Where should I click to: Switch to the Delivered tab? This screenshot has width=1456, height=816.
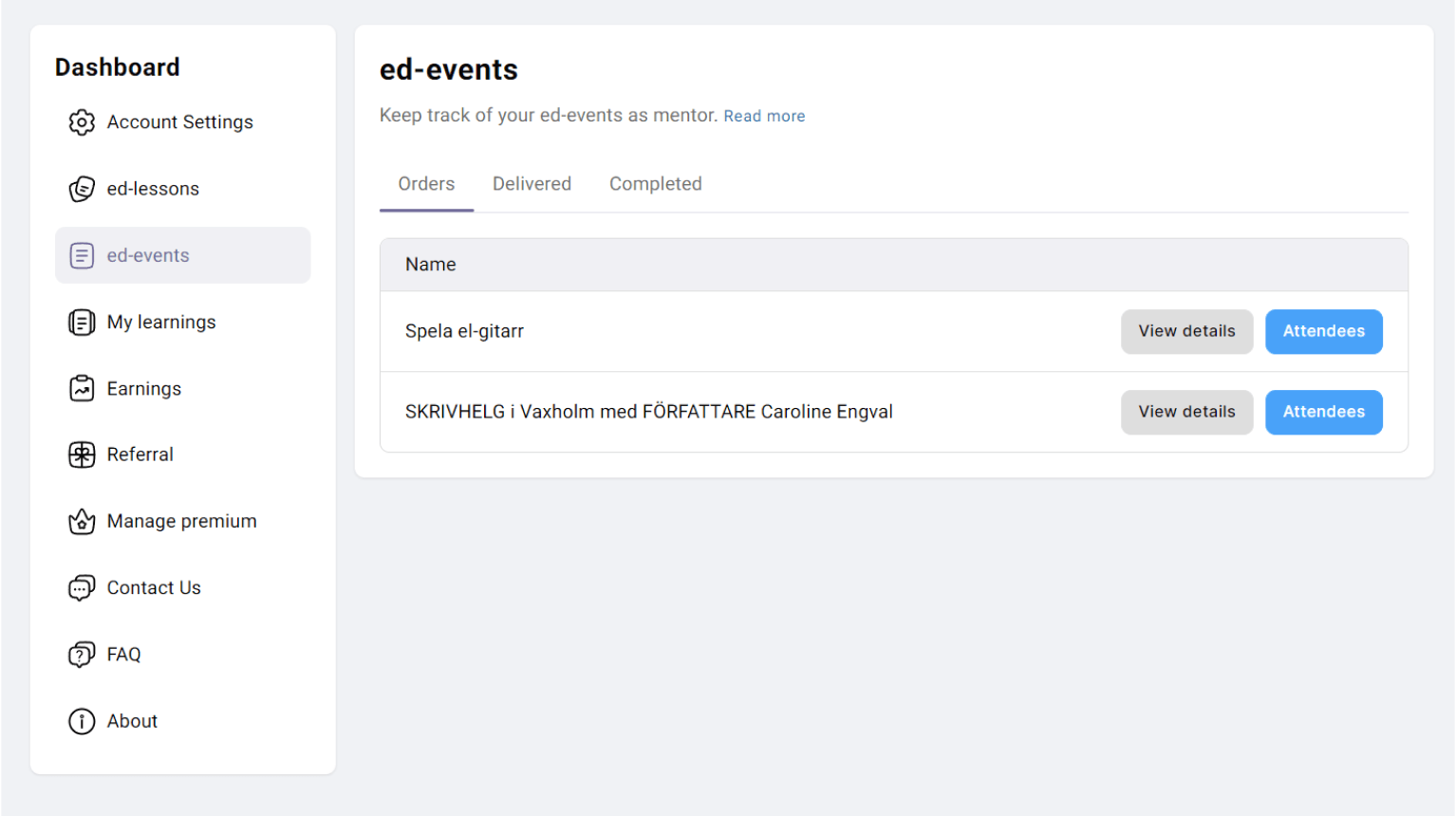point(532,184)
